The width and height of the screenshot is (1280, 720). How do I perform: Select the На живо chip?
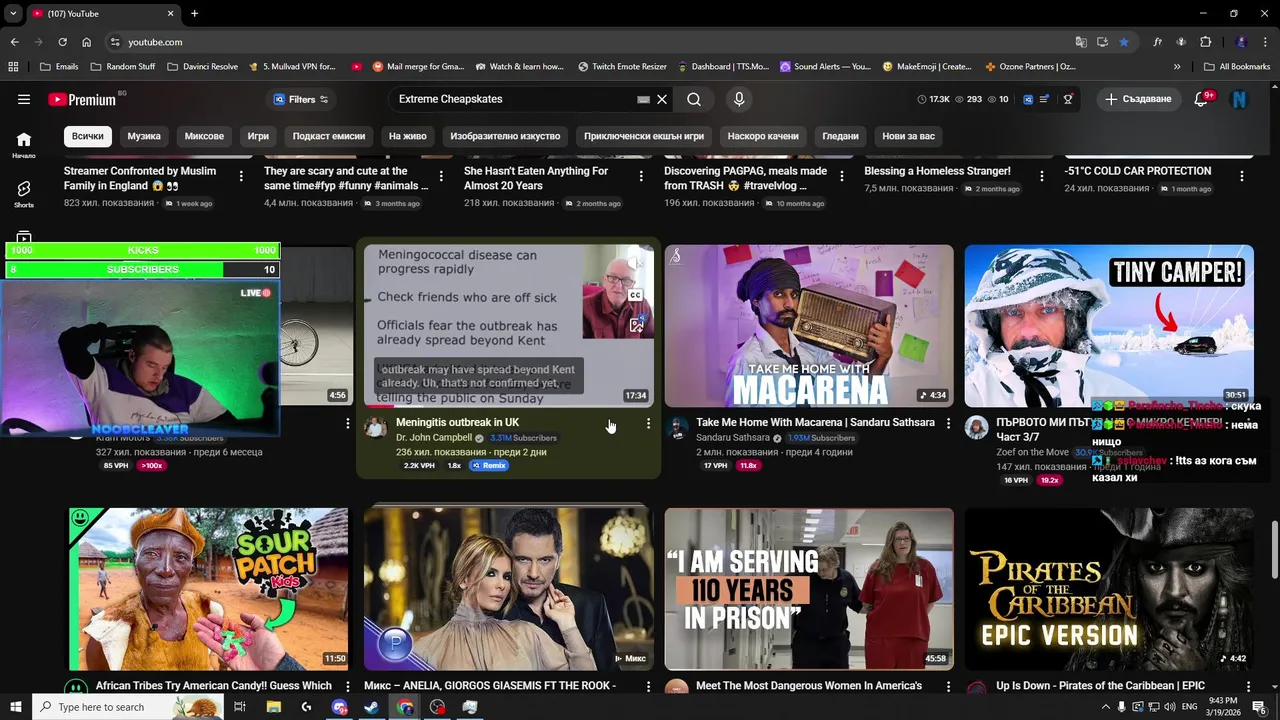(x=408, y=136)
